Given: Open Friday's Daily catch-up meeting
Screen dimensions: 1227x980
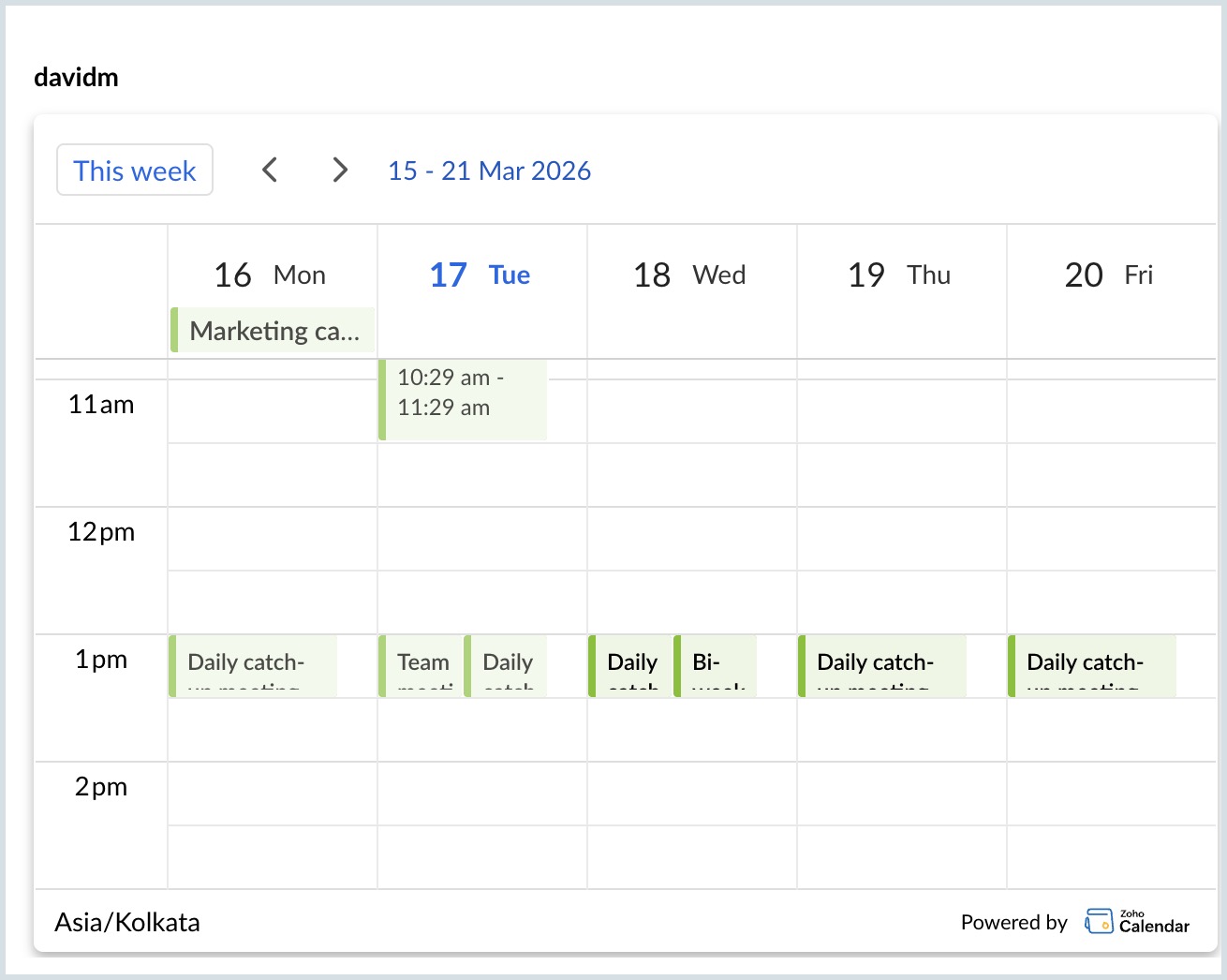Looking at the screenshot, I should [x=1091, y=666].
